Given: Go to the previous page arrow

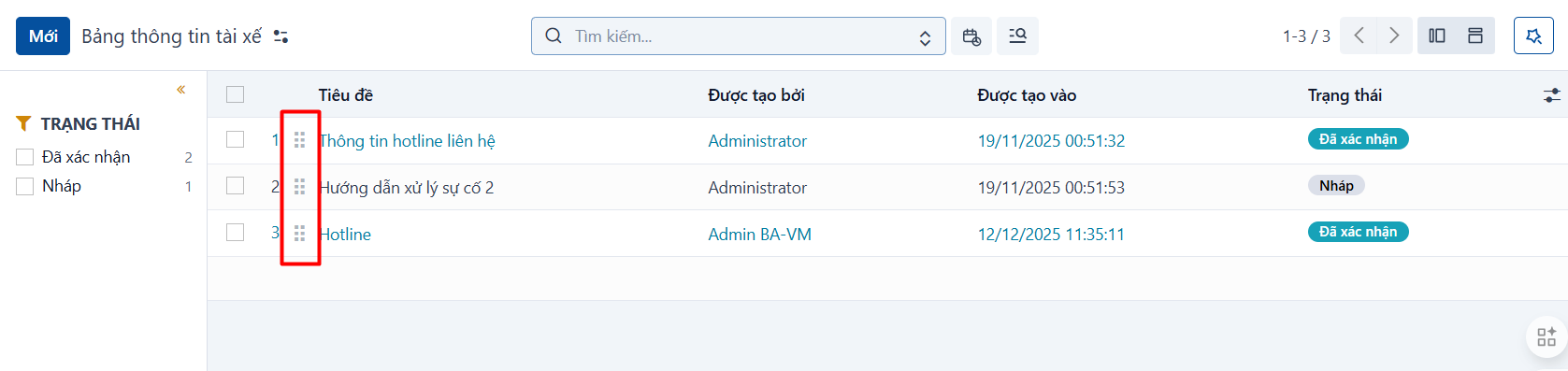Looking at the screenshot, I should [1359, 36].
